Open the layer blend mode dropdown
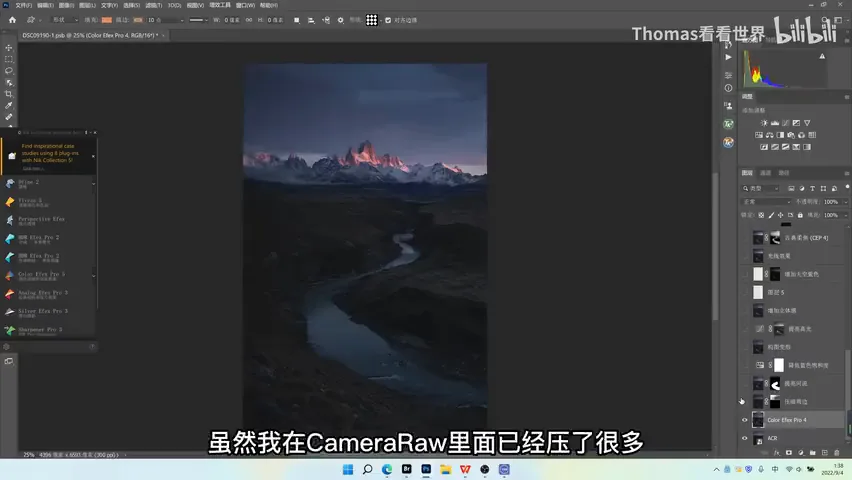Image resolution: width=852 pixels, height=480 pixels. pyautogui.click(x=767, y=202)
